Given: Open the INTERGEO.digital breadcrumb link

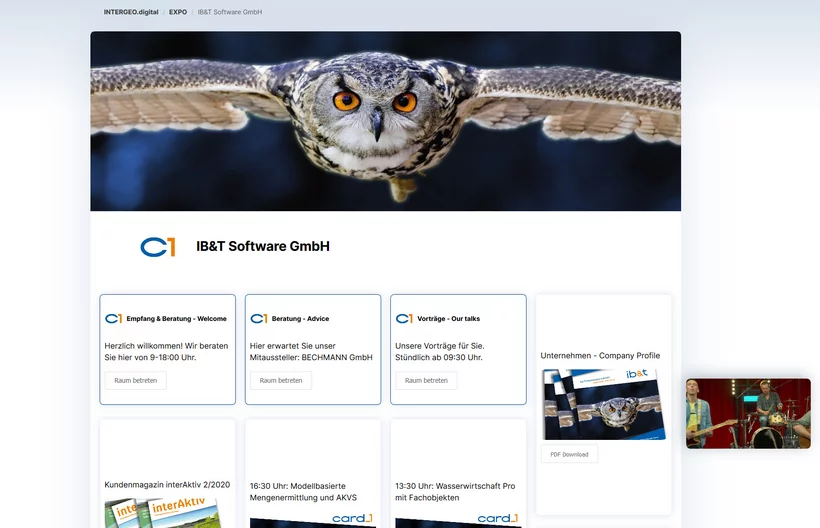Looking at the screenshot, I should 131,12.
